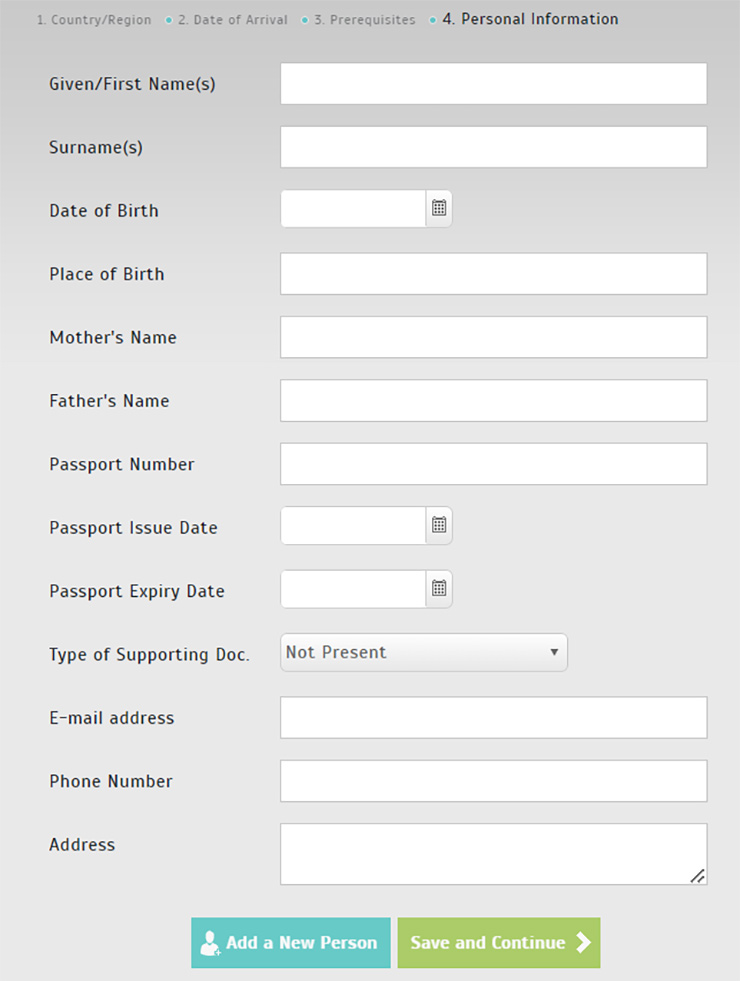
Task: Select the Mother's Name input
Action: point(494,337)
